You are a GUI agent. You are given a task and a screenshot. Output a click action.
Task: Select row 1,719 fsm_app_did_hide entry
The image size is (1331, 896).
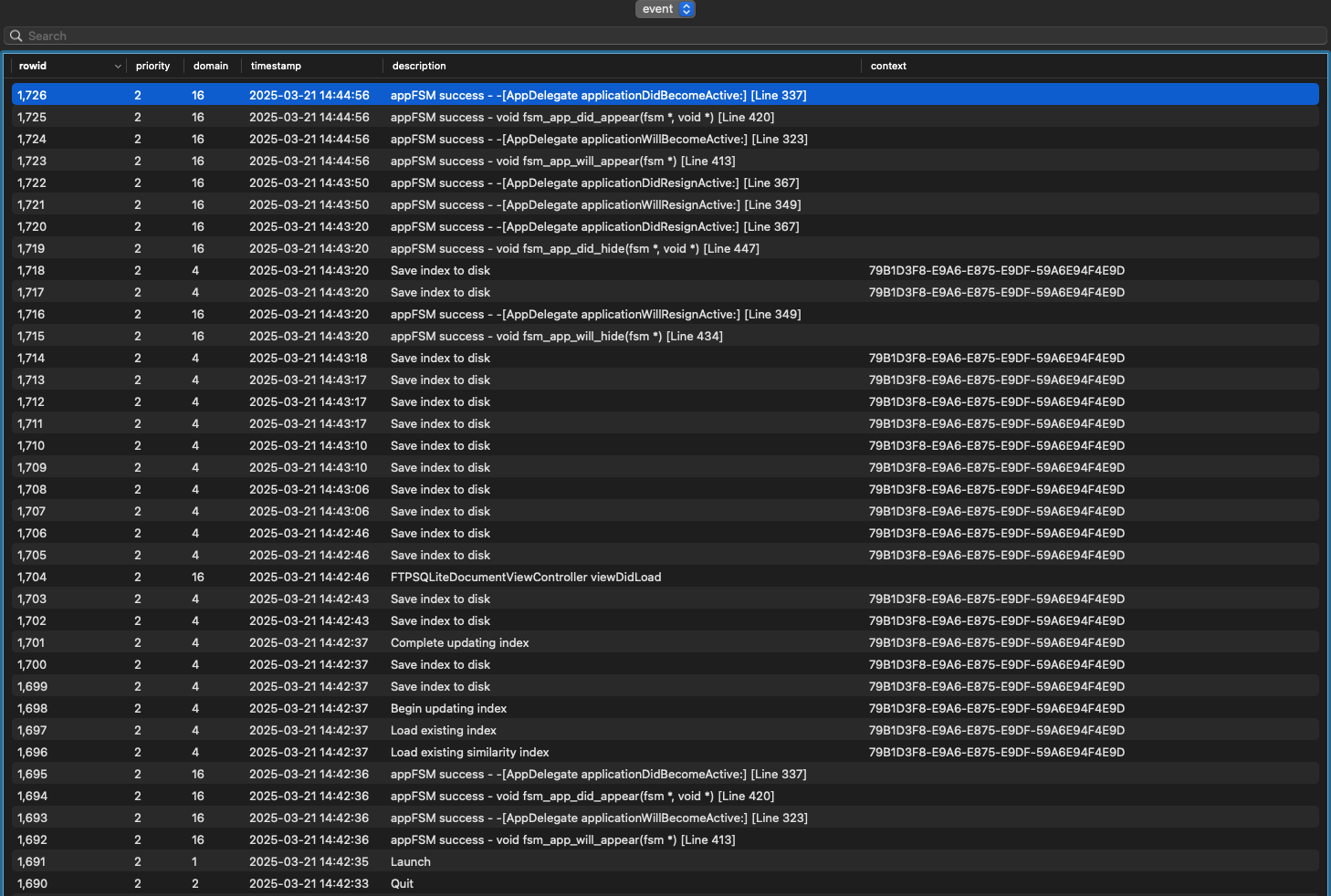point(574,249)
